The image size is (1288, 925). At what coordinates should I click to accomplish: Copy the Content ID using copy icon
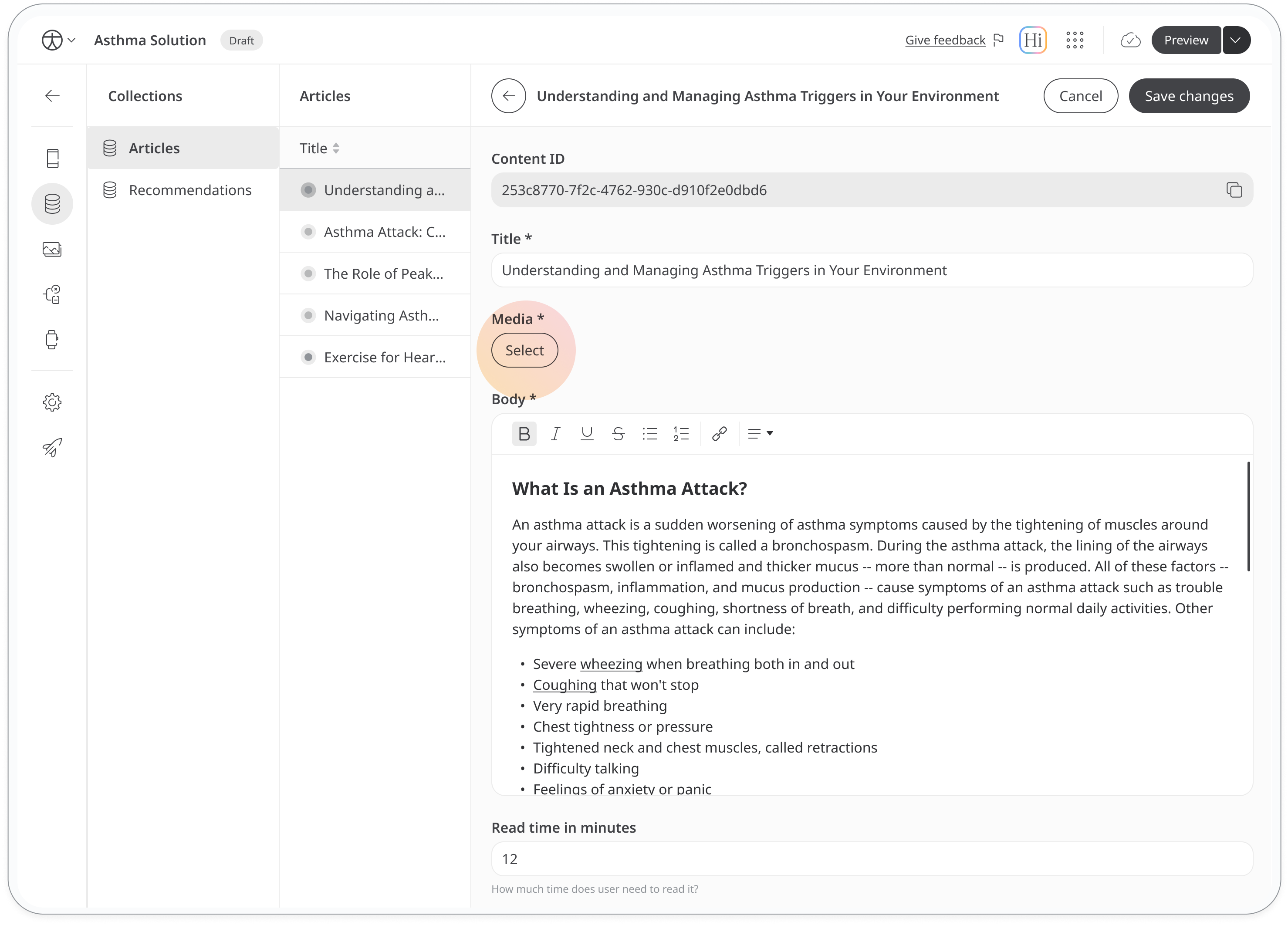tap(1234, 189)
